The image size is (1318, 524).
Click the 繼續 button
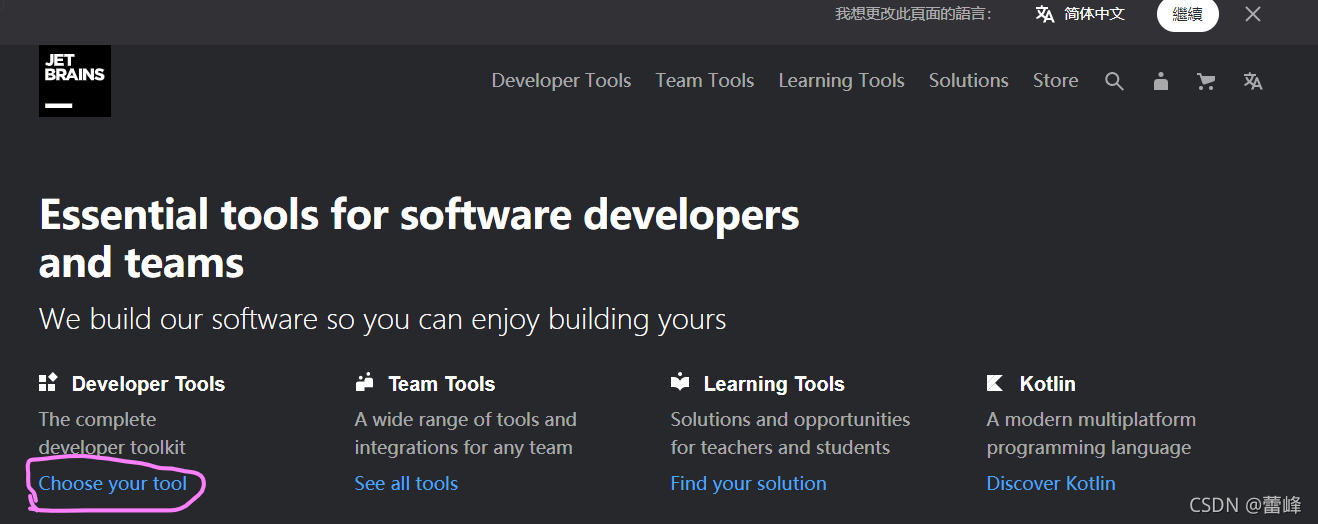[1187, 14]
